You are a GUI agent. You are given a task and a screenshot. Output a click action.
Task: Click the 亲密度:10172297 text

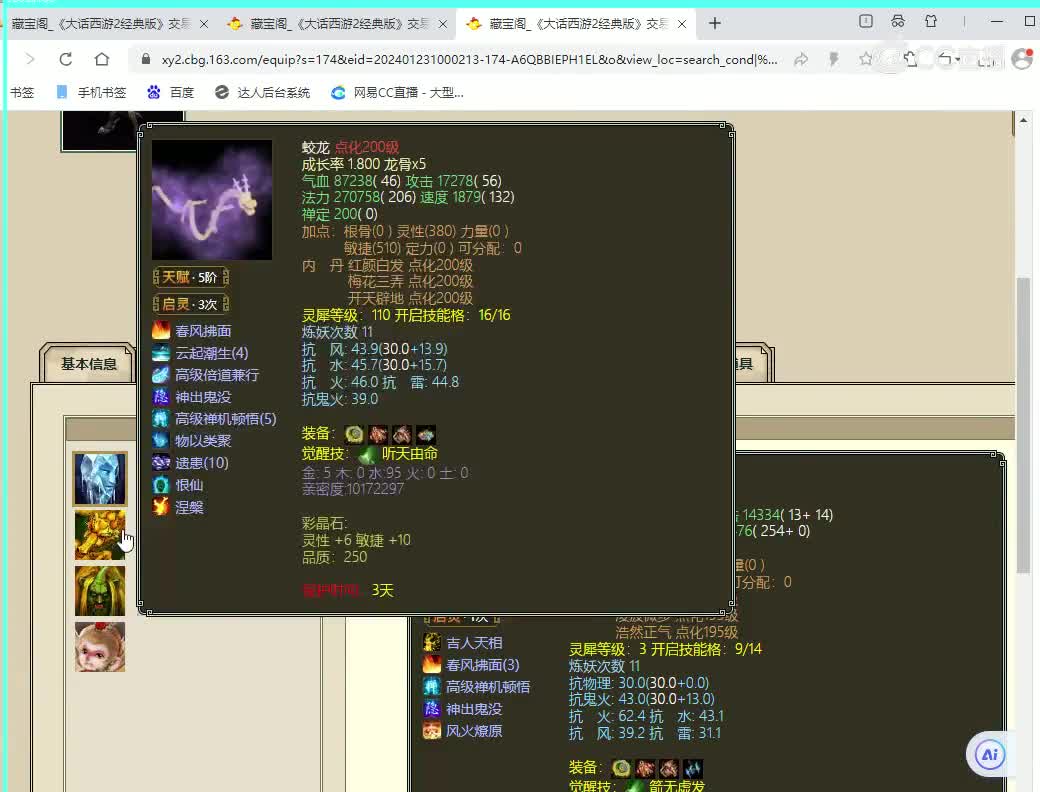[x=353, y=489]
